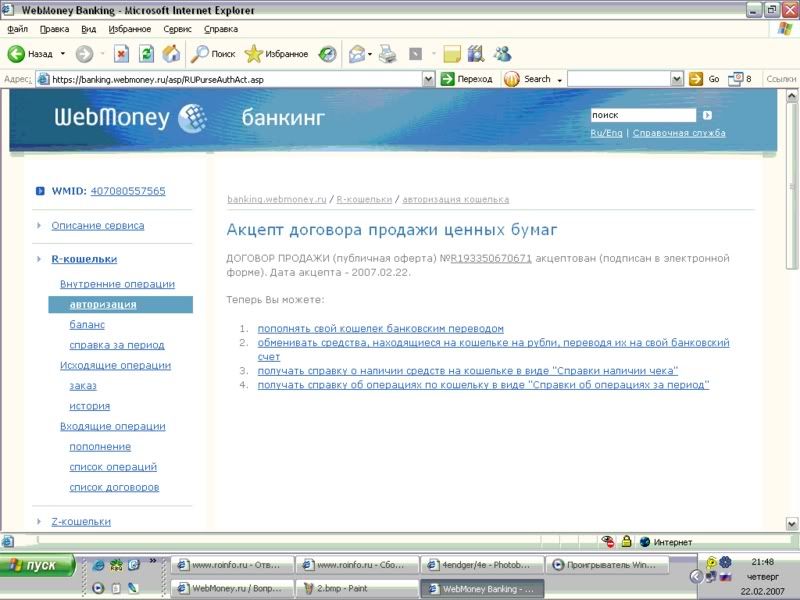Switch to 2.bmp - Paint taskbar window
800x600 pixels.
(357, 588)
